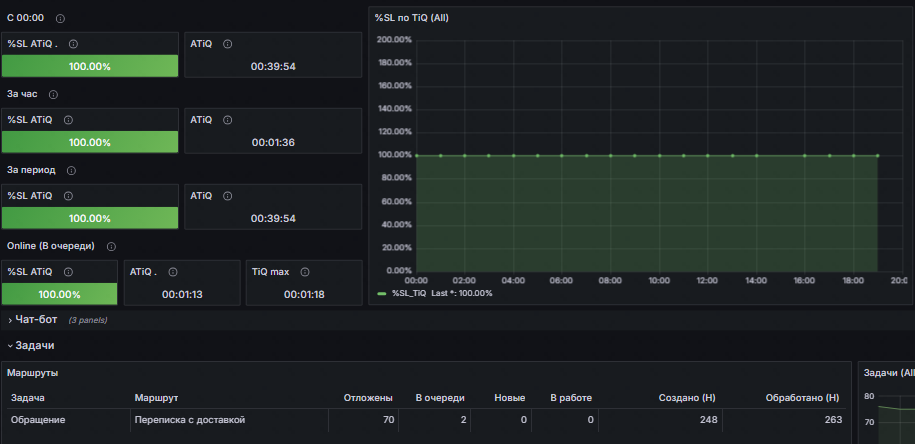This screenshot has height=444, width=915.
Task: Click green %SL ATiQ bar in Online row
Action: click(x=60, y=294)
